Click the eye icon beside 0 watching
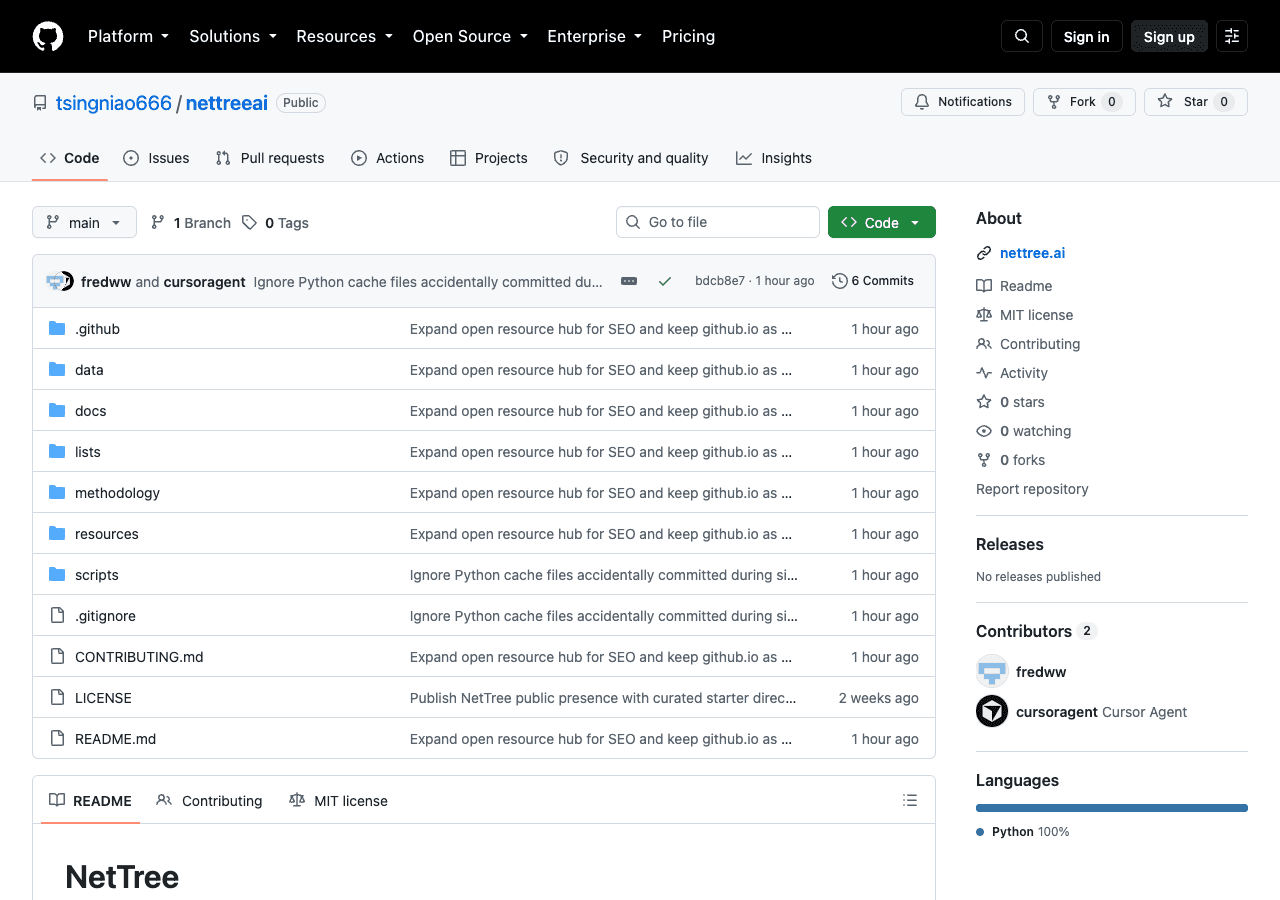This screenshot has width=1280, height=900. tap(984, 431)
